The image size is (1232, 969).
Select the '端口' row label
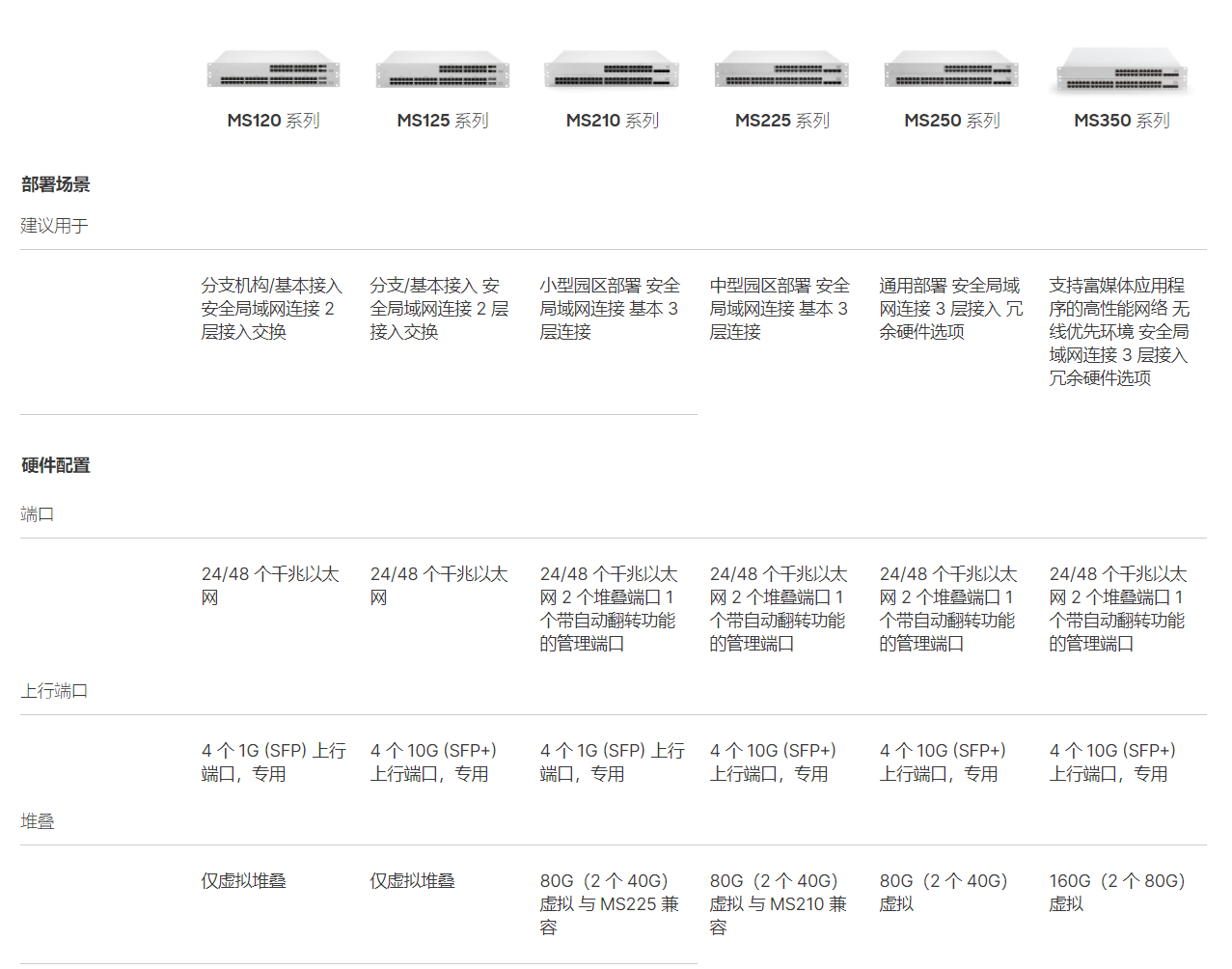click(x=38, y=514)
